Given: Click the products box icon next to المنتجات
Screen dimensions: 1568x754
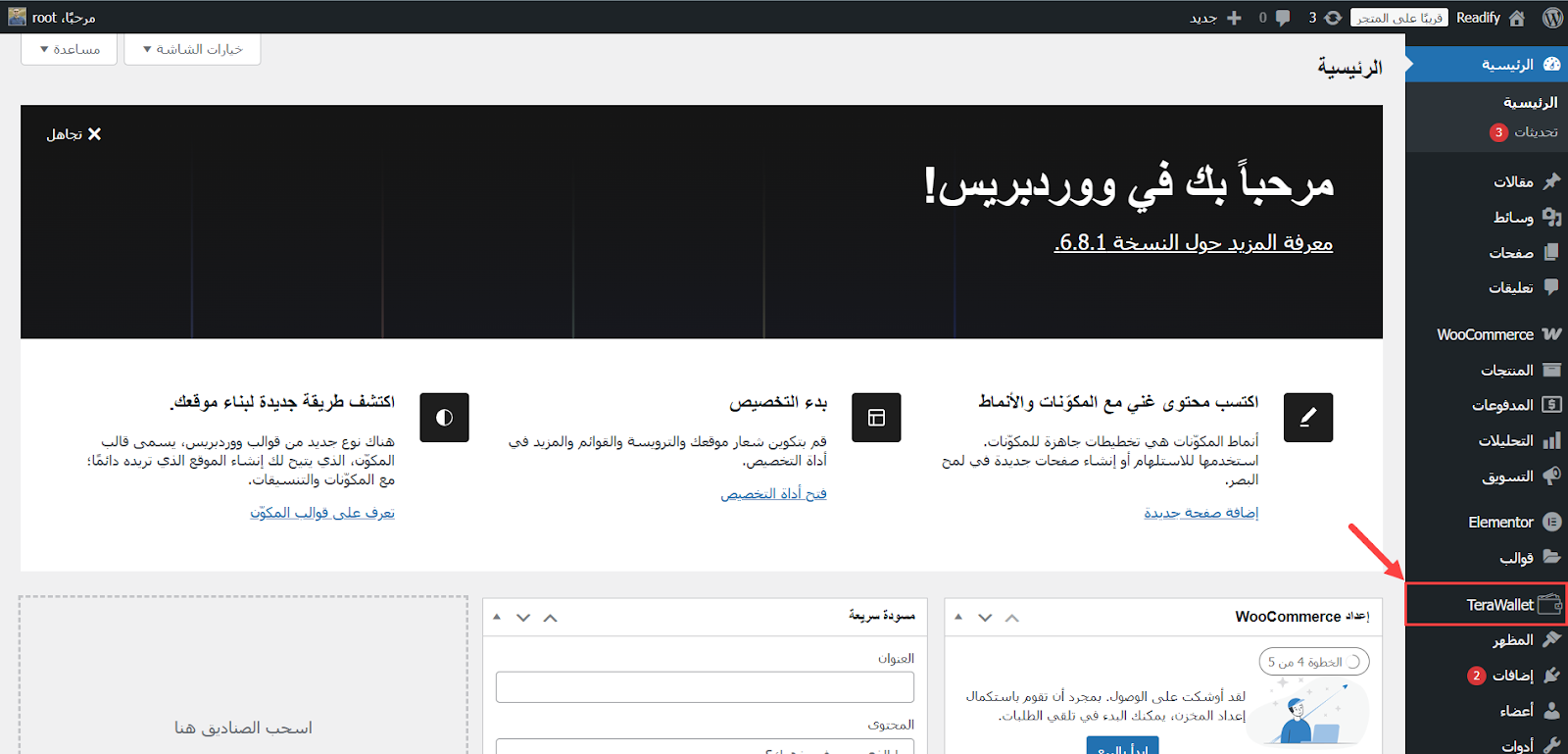Looking at the screenshot, I should click(x=1551, y=370).
